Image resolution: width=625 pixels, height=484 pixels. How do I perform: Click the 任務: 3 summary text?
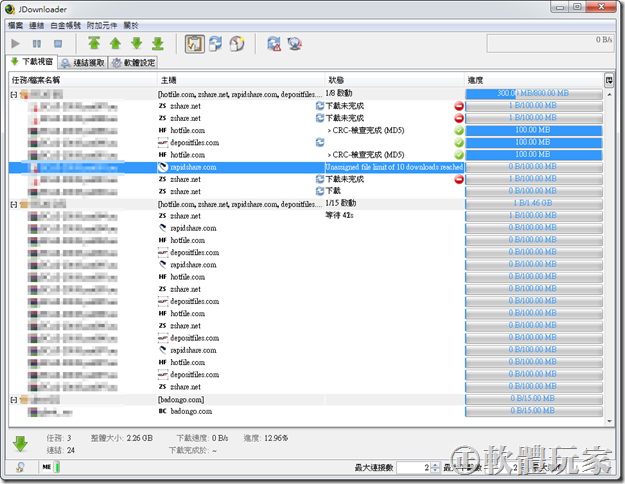(x=59, y=438)
